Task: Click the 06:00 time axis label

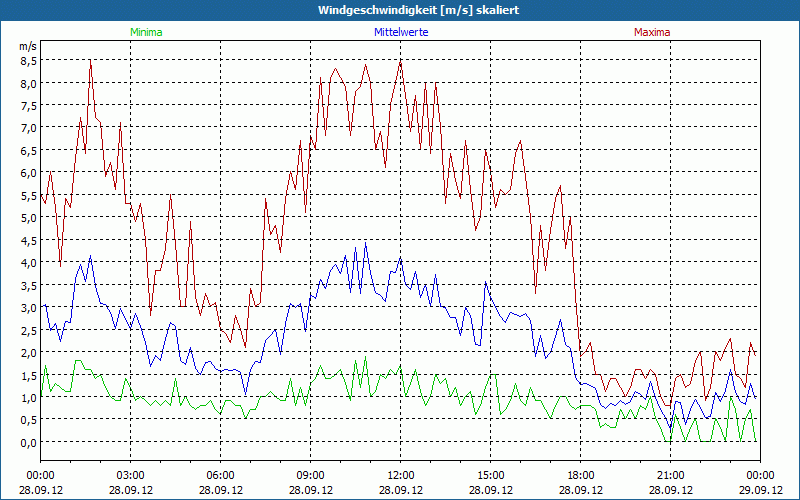Action: 220,476
